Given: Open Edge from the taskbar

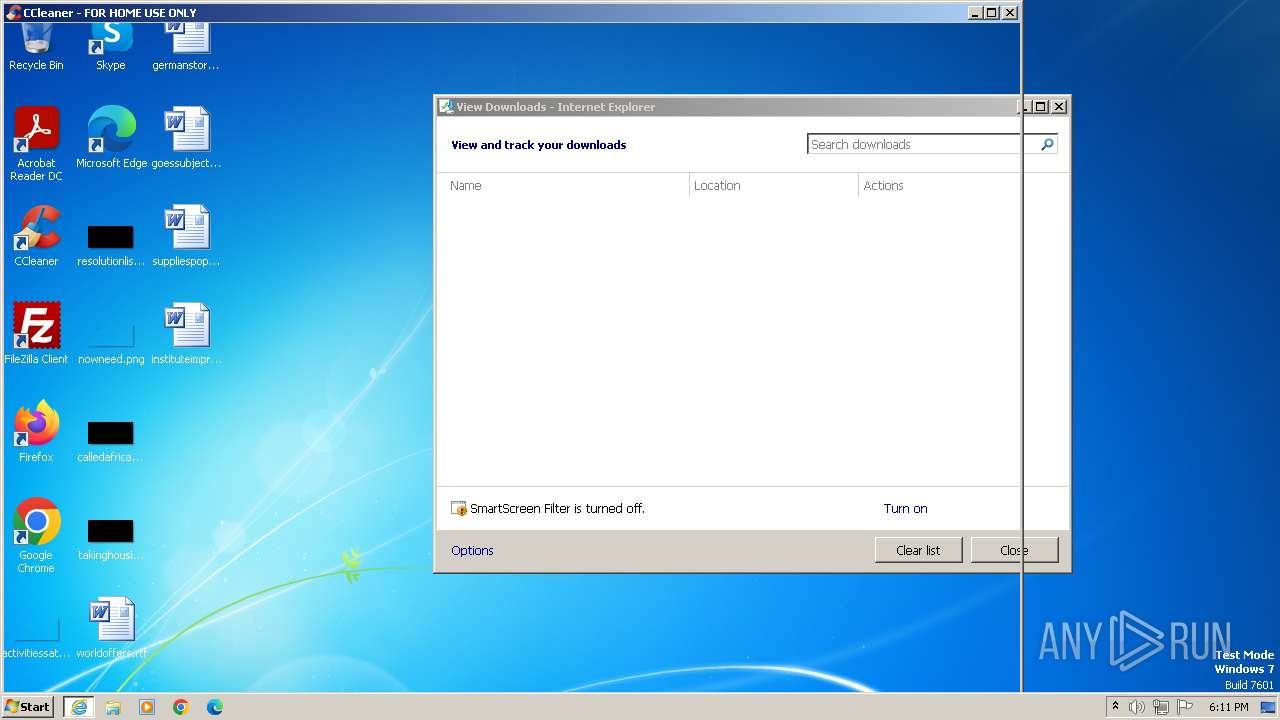Looking at the screenshot, I should tap(215, 707).
